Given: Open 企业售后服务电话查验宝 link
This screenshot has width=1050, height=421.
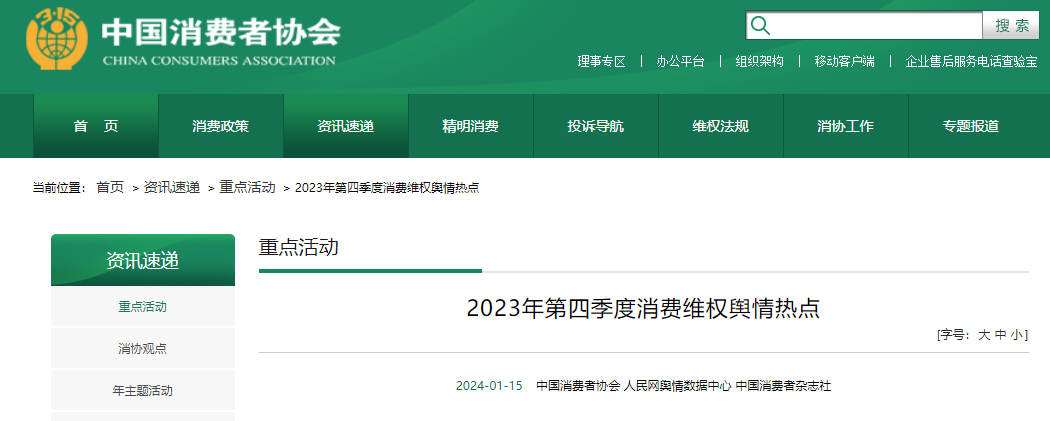Looking at the screenshot, I should coord(972,62).
